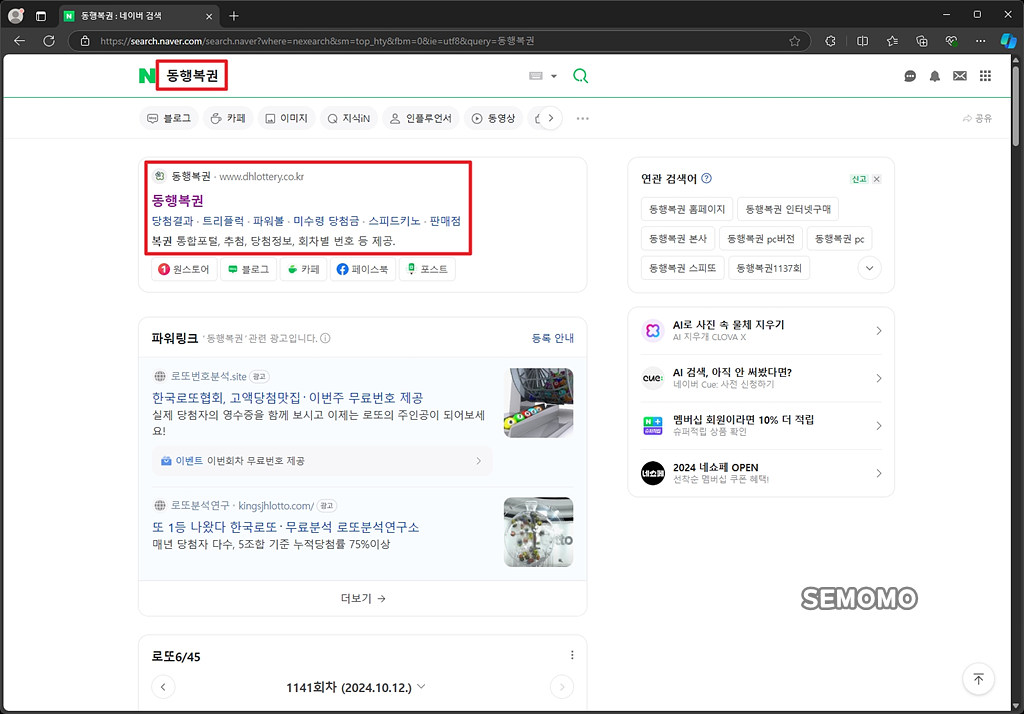Switch to the 인플루언서 search tab
This screenshot has width=1024, height=714.
click(x=421, y=118)
